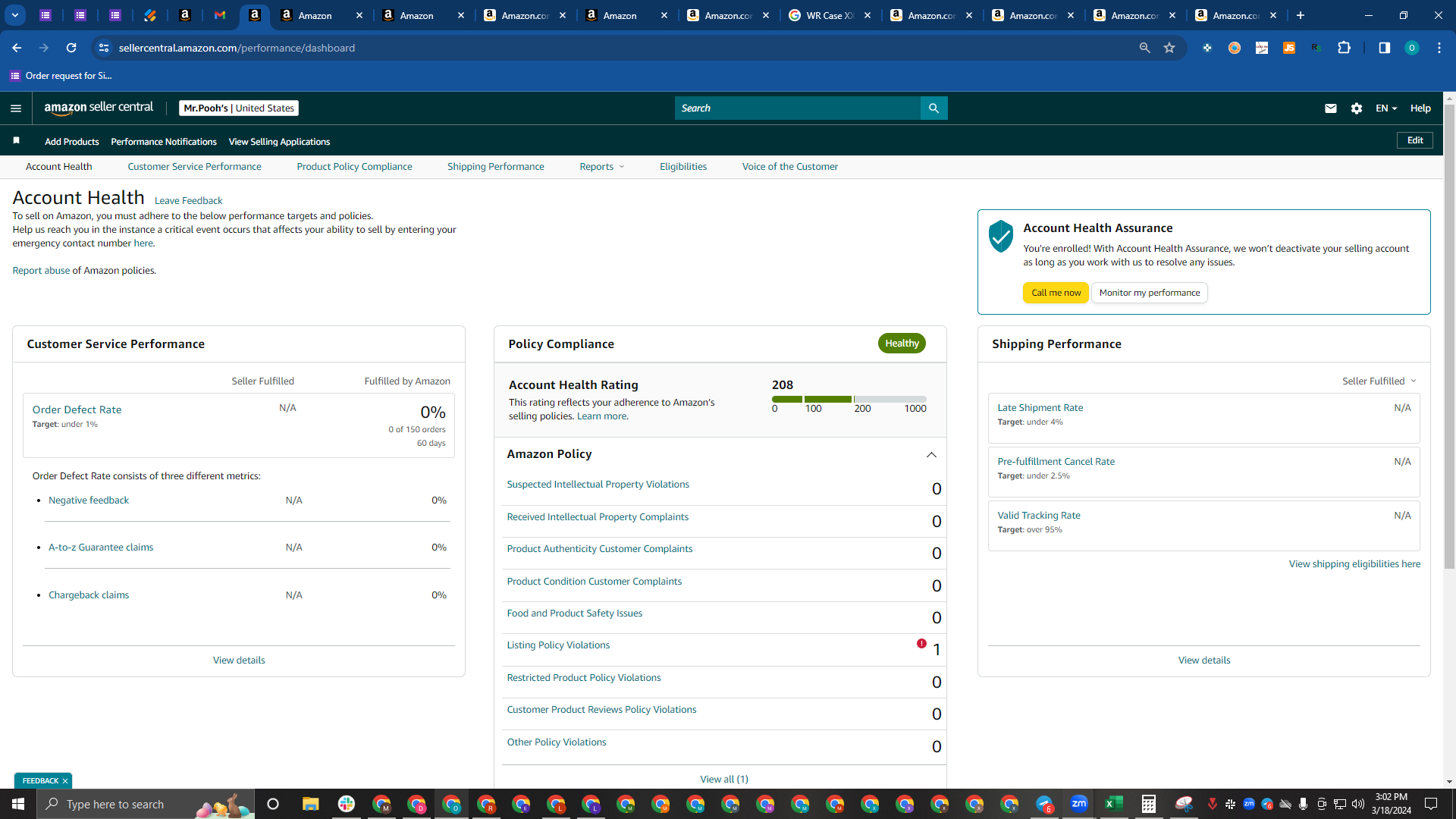Viewport: 1456px width, 819px height.
Task: Open the Voice of the Customer tab
Action: click(789, 167)
